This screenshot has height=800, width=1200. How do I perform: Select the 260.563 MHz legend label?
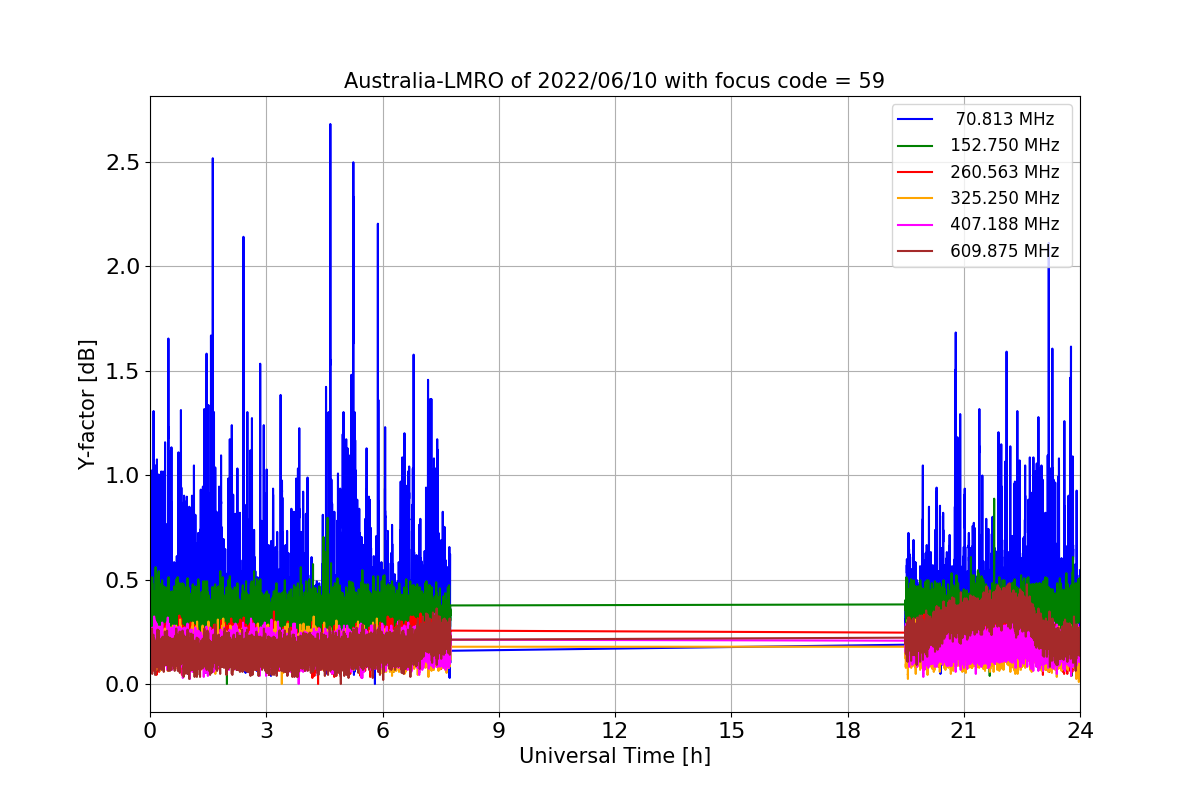pyautogui.click(x=1005, y=172)
